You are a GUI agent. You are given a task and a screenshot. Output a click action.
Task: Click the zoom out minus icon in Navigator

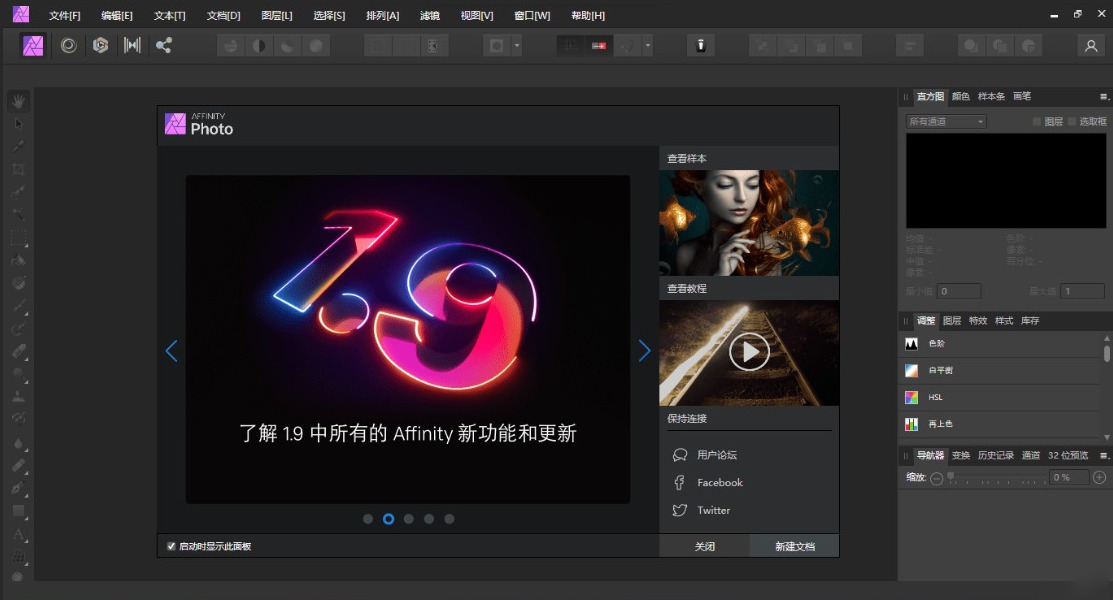coord(936,479)
